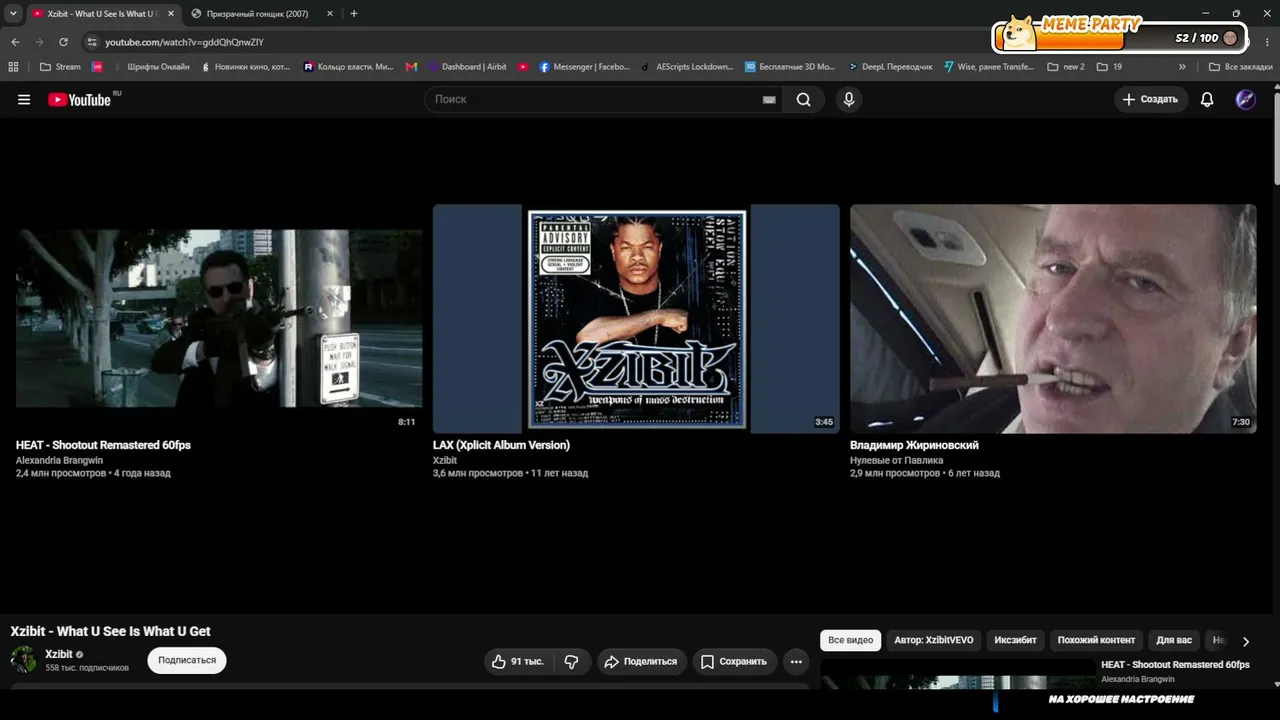The image size is (1280, 720).
Task: Switch to the Xzibit YouTube tab
Action: tap(102, 14)
